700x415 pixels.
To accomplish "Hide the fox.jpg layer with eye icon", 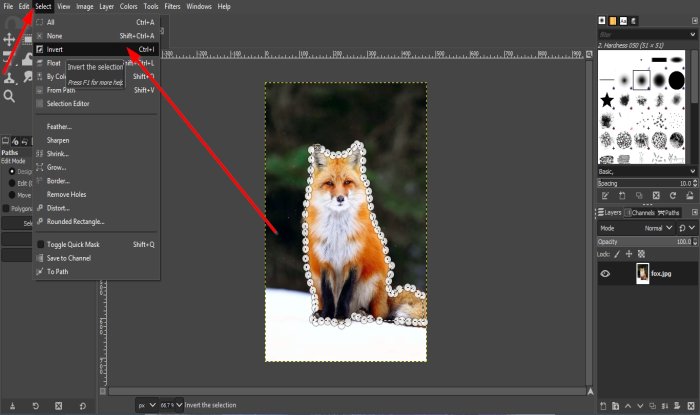I will point(605,272).
